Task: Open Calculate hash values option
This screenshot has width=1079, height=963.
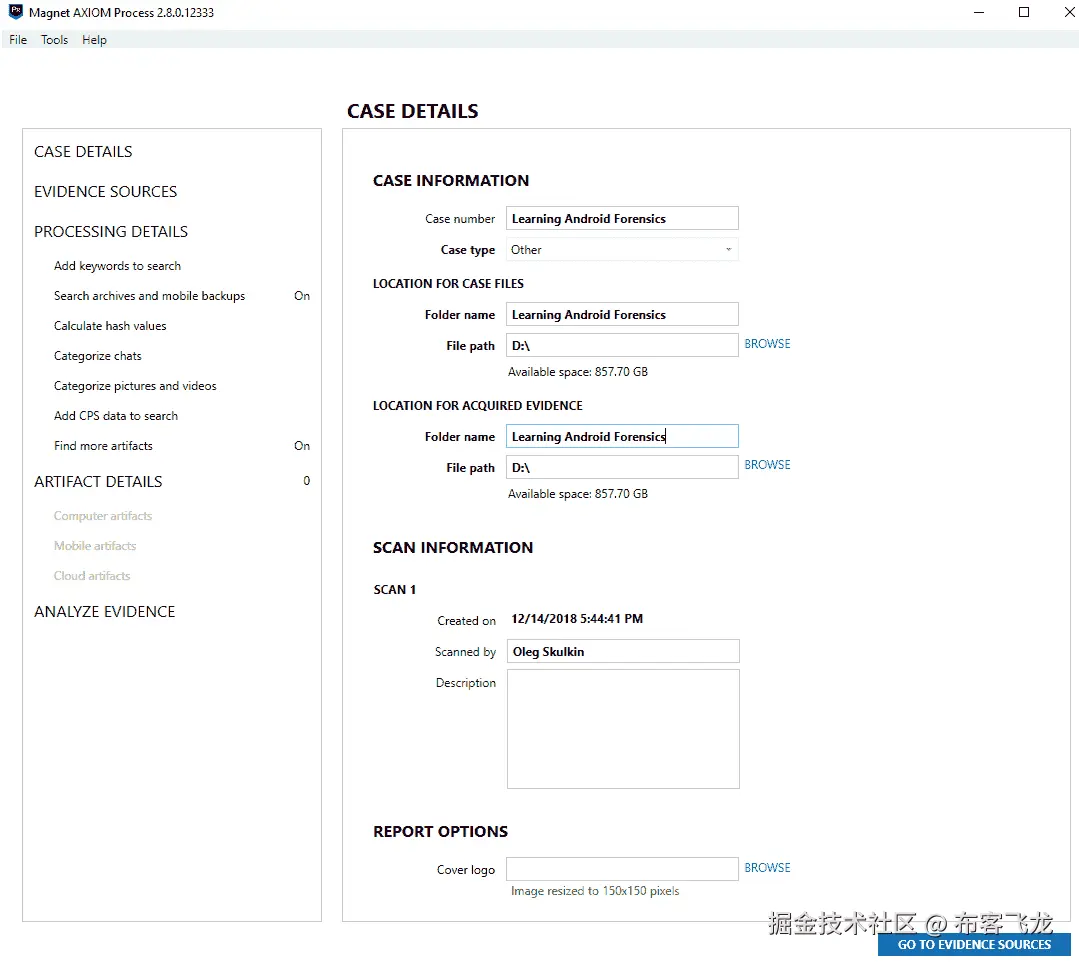Action: click(x=110, y=326)
